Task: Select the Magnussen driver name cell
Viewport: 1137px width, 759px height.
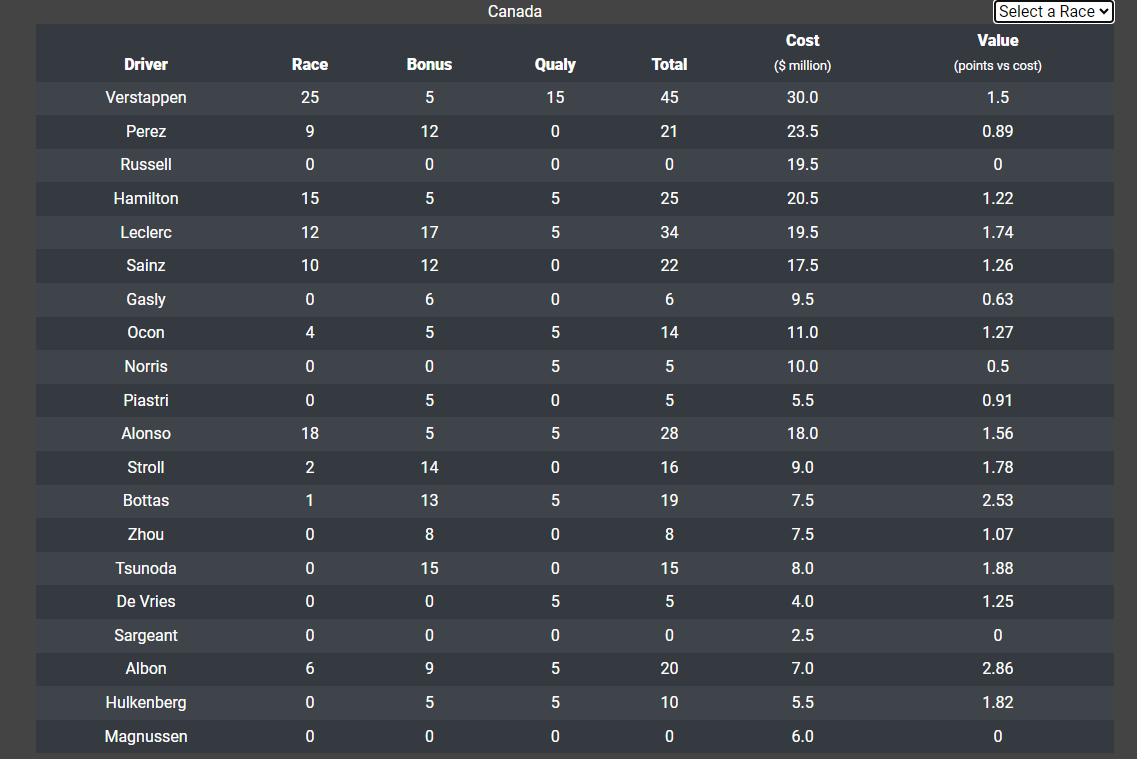Action: coord(146,737)
